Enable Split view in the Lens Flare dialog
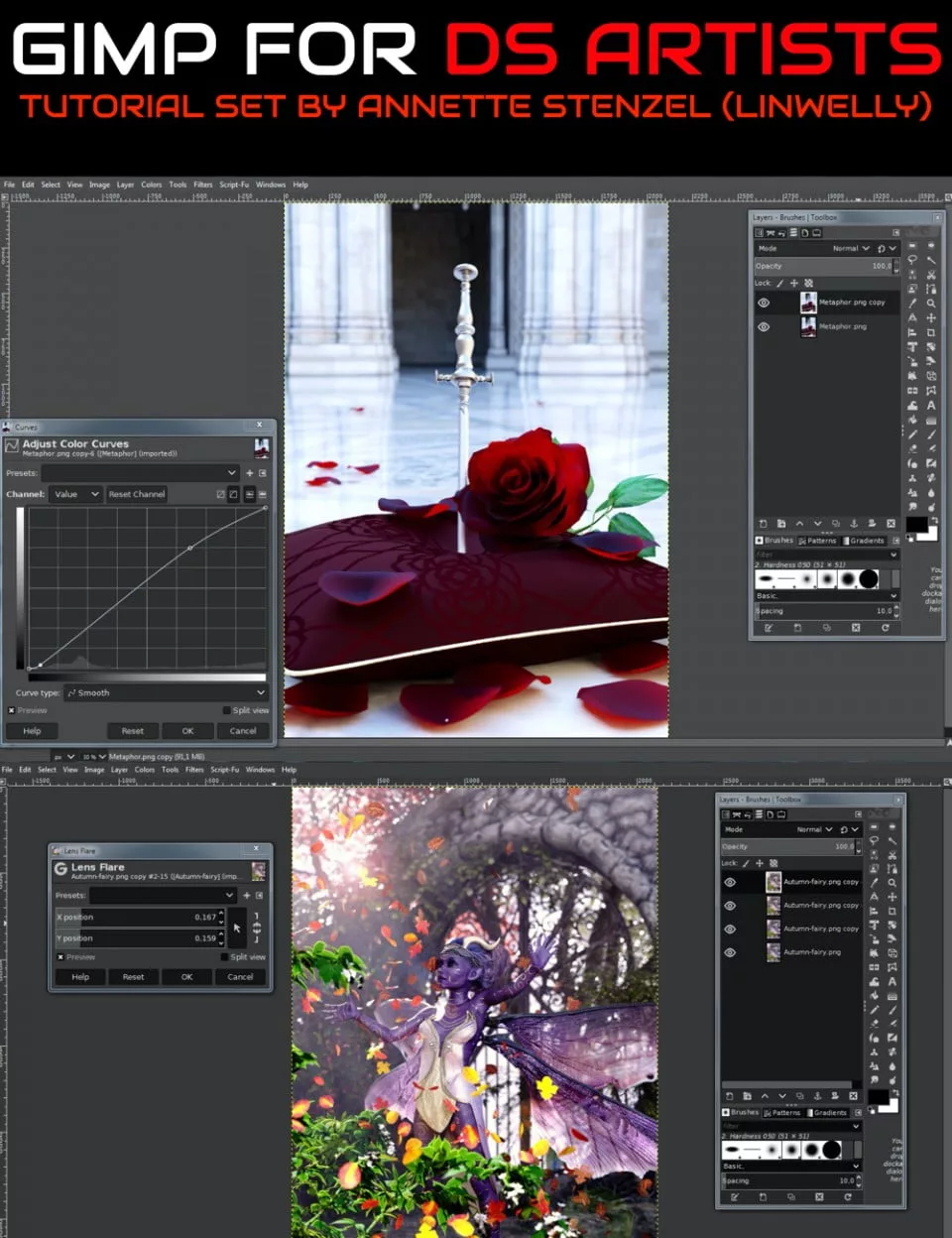This screenshot has height=1238, width=952. pos(225,957)
